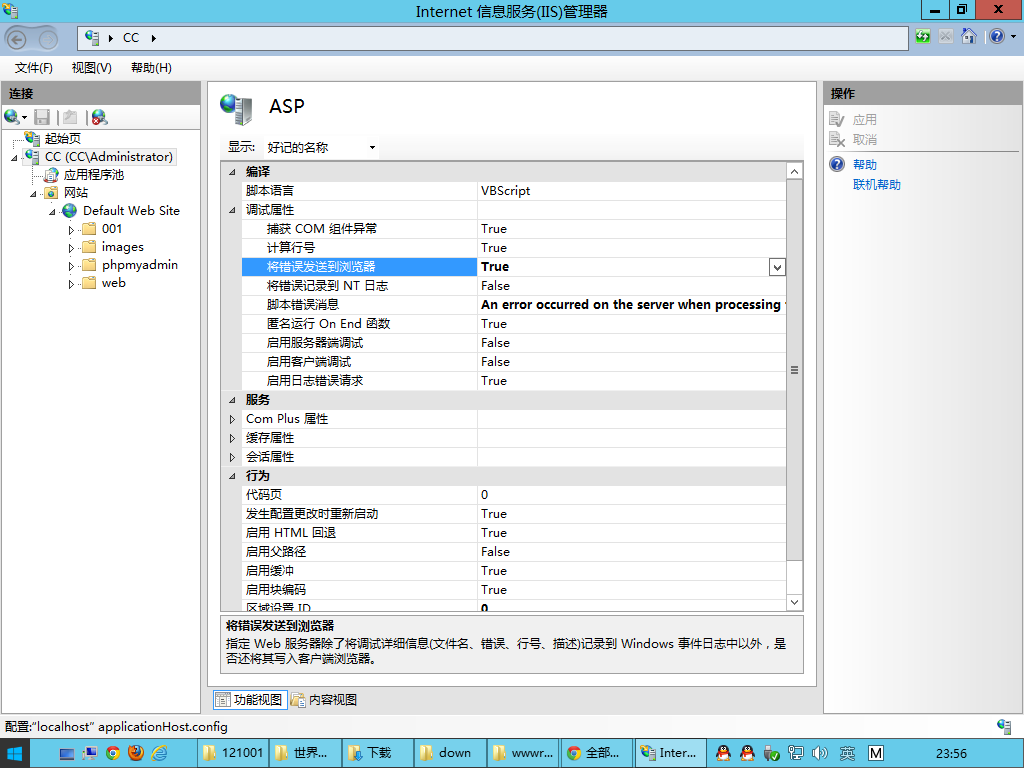Collapse the 网站 node in the tree

coord(33,194)
